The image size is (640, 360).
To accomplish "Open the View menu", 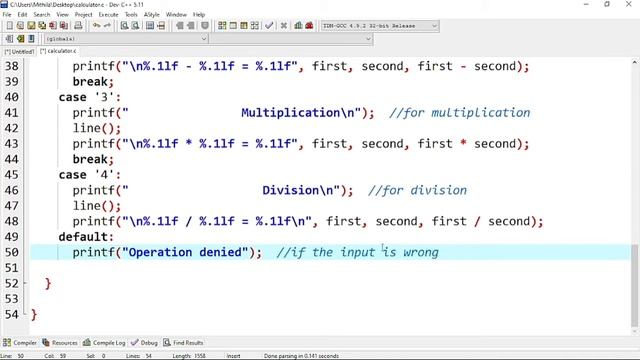I will (62, 15).
